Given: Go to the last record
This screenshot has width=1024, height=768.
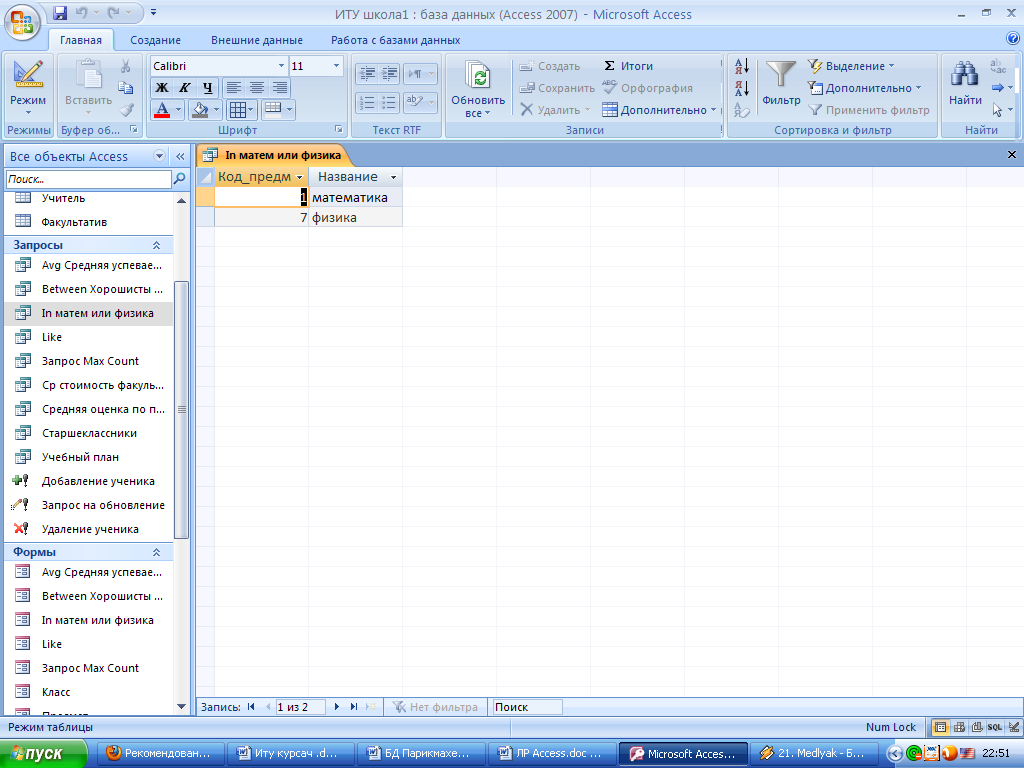Looking at the screenshot, I should [354, 707].
